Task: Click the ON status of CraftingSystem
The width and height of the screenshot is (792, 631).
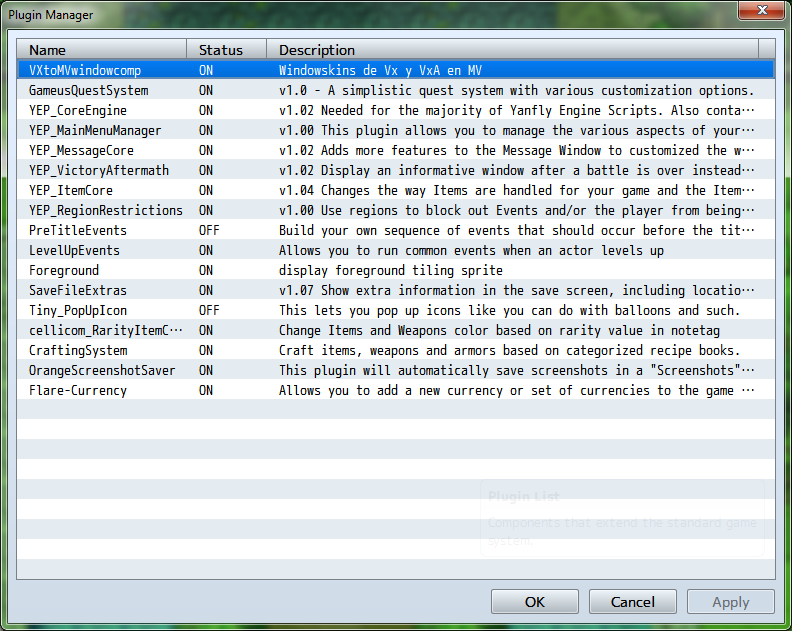Action: tap(206, 350)
